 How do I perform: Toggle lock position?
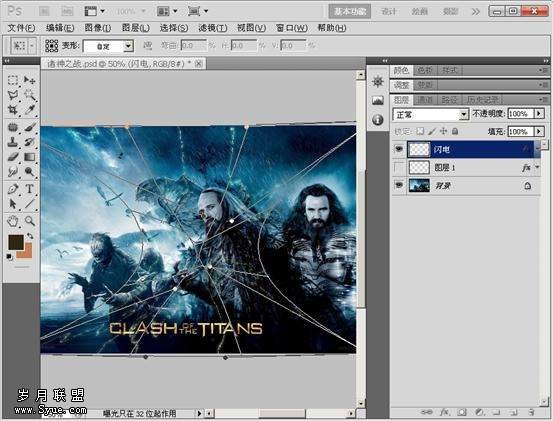click(444, 131)
